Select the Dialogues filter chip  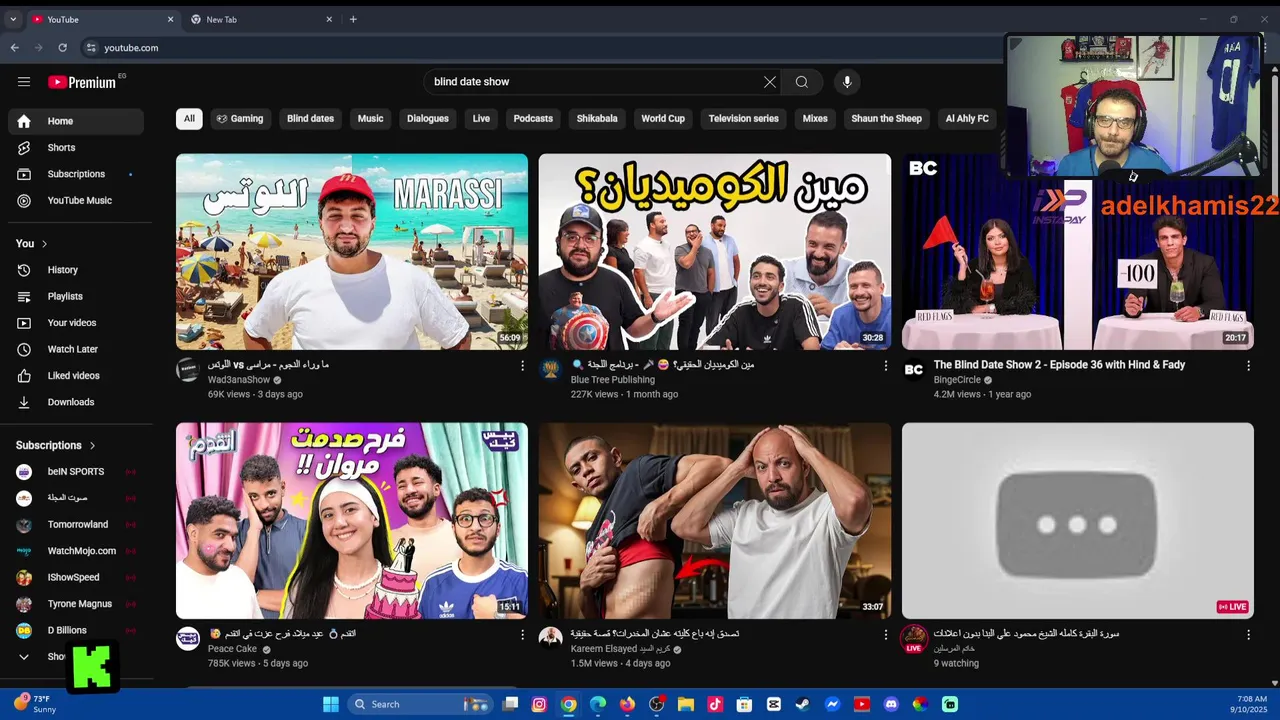[x=428, y=119]
